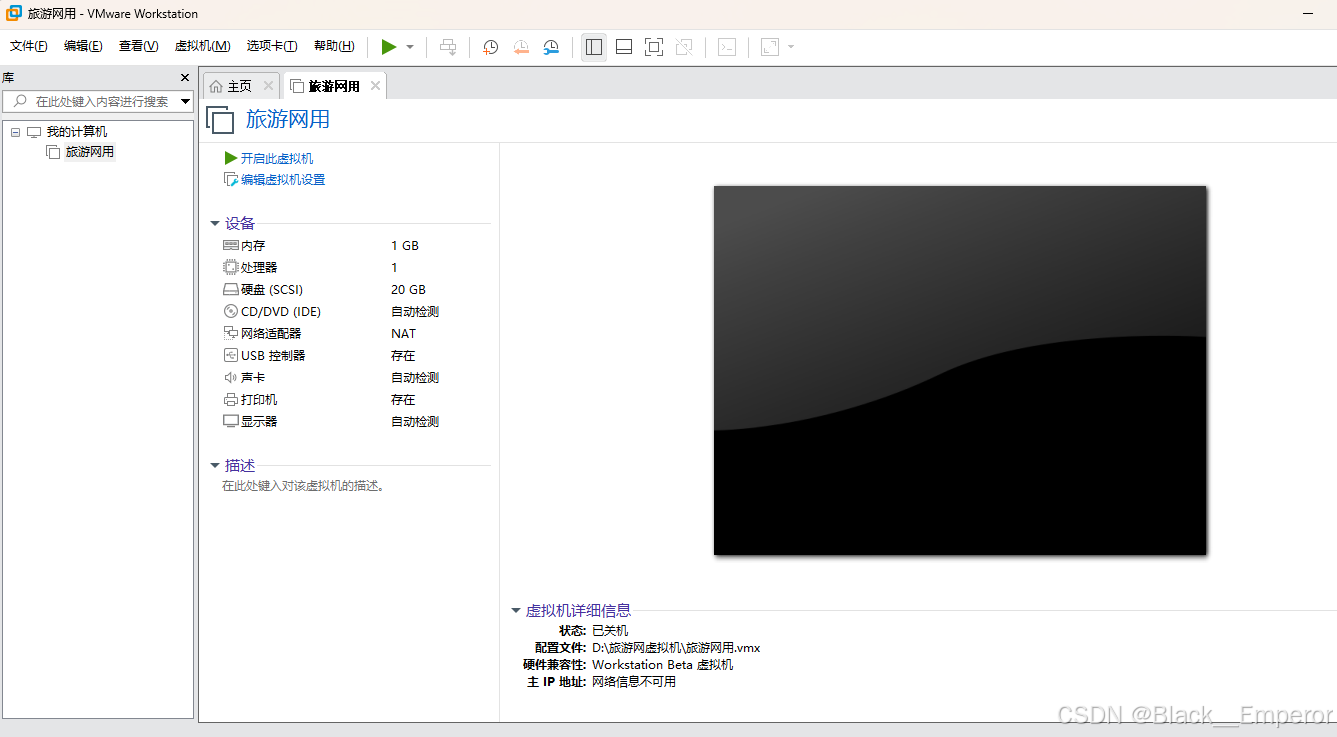The width and height of the screenshot is (1337, 737).
Task: Click the stretch guest display icon
Action: pyautogui.click(x=770, y=47)
